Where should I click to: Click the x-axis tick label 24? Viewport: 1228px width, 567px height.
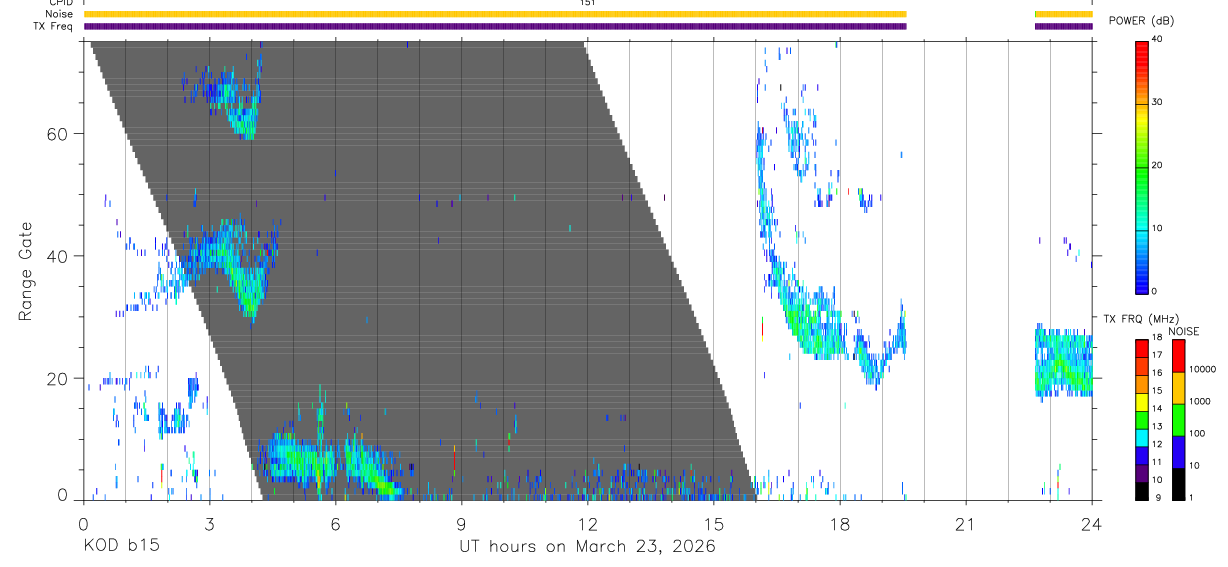(1091, 522)
